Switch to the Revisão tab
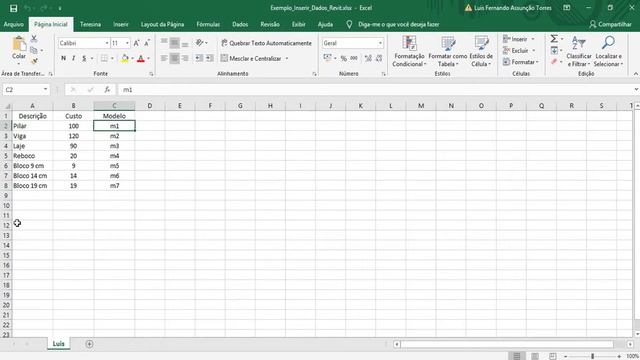This screenshot has width=640, height=360. tap(270, 24)
